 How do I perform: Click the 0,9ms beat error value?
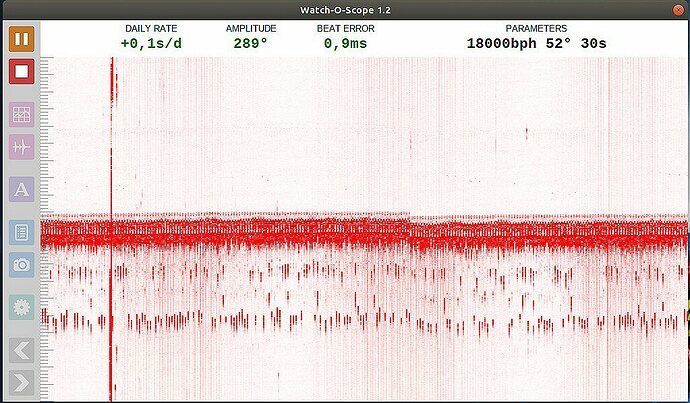345,44
